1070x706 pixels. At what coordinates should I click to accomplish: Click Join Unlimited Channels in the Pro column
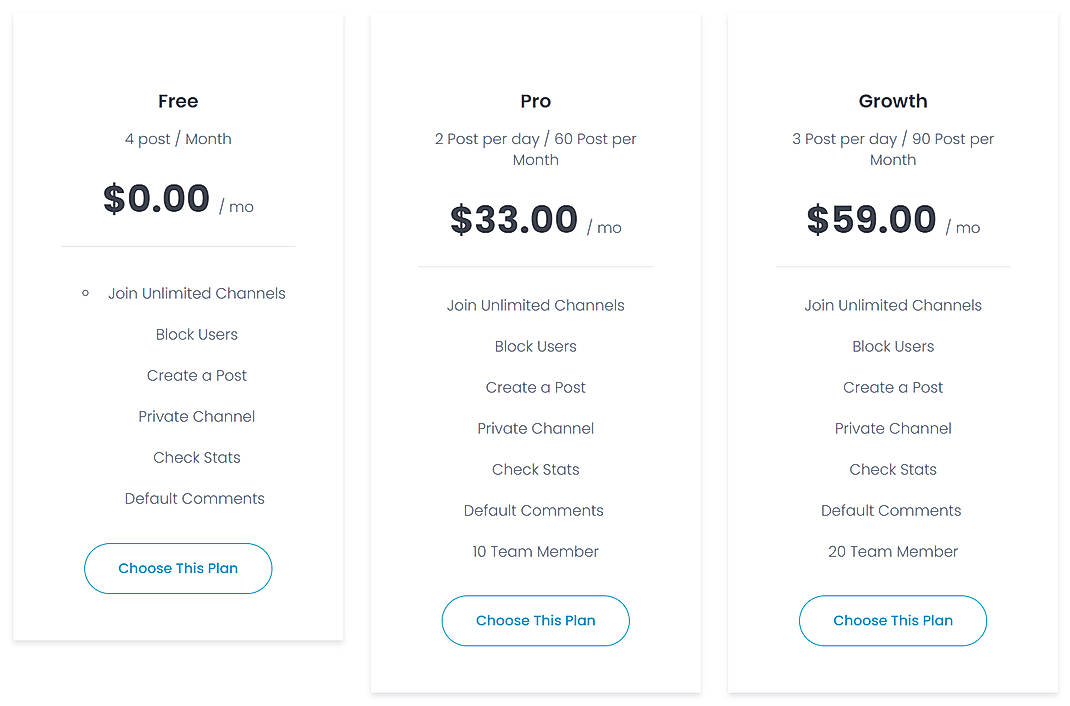pos(535,305)
